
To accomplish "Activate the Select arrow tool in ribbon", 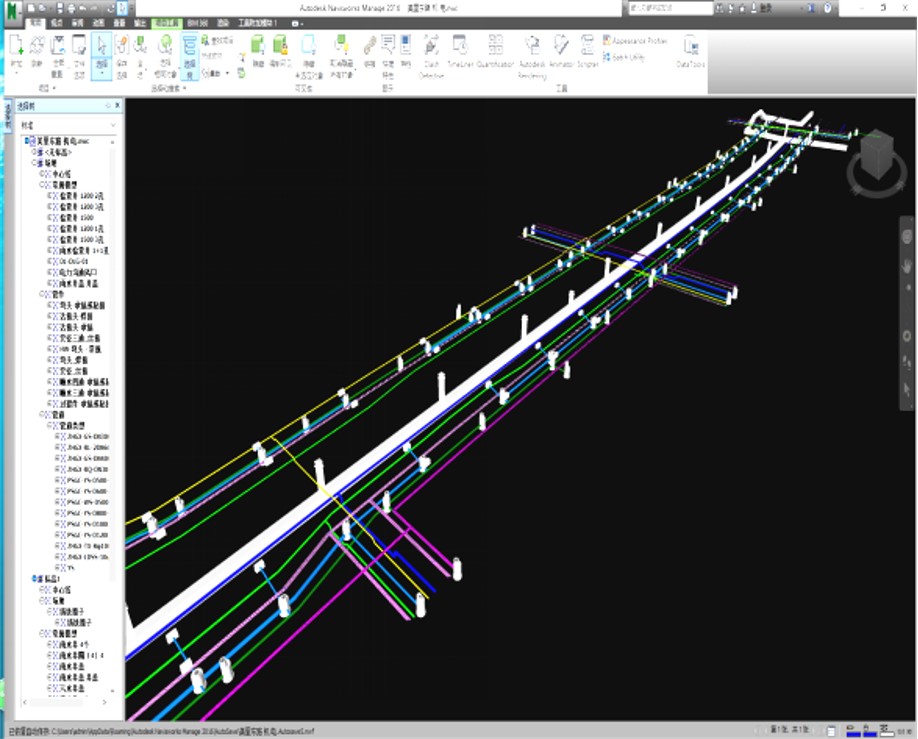I will click(101, 46).
